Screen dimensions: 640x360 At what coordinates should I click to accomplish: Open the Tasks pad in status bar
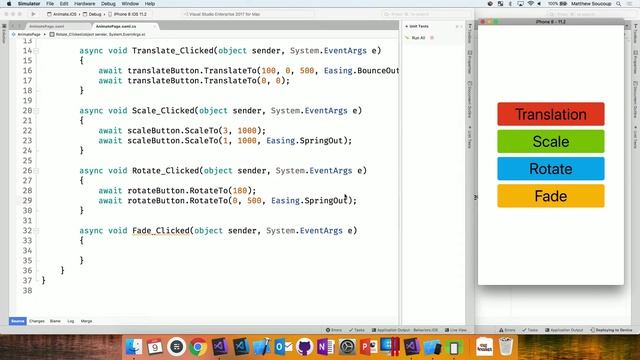[x=357, y=330]
